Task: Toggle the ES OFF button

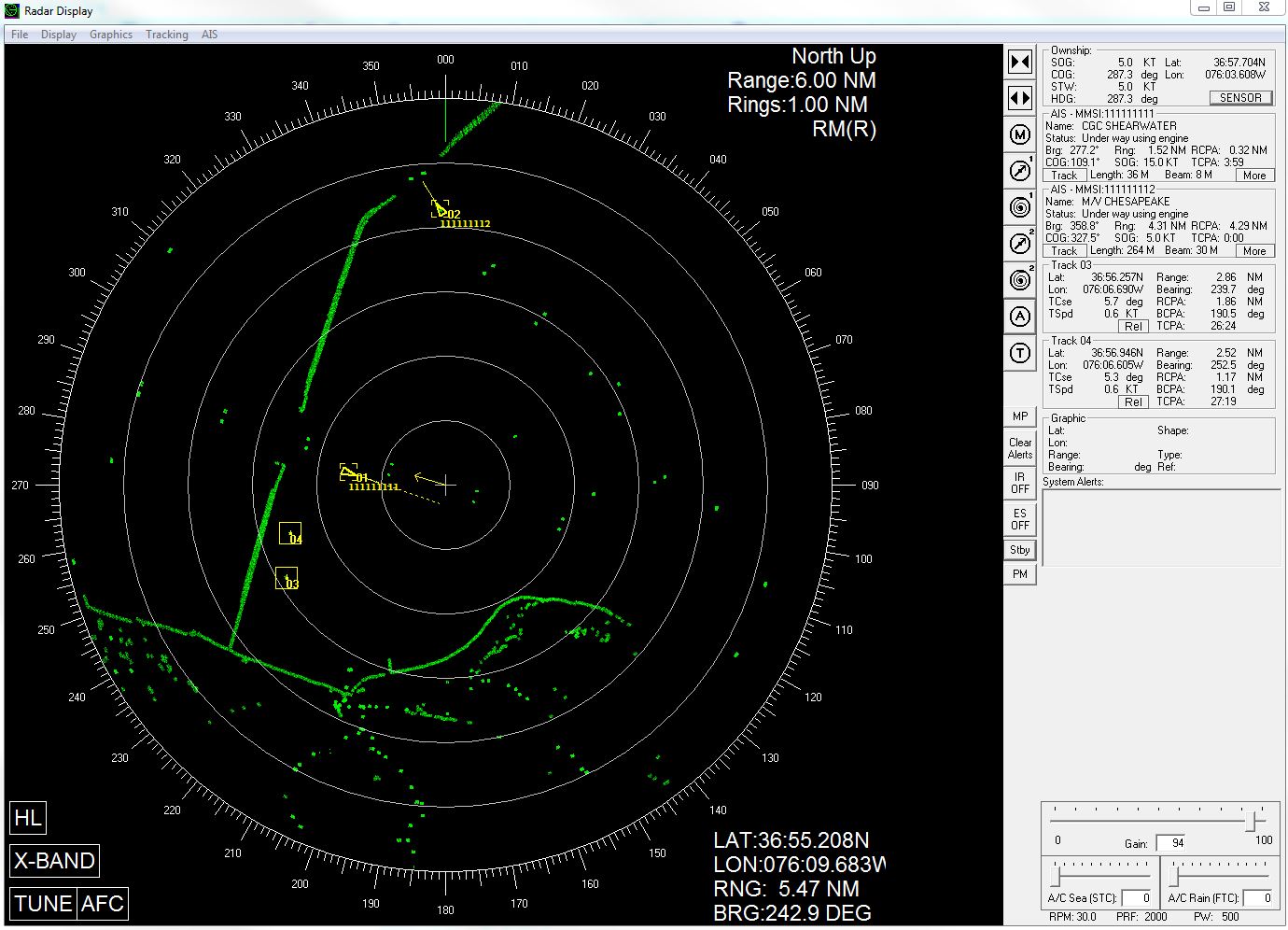Action: tap(1020, 519)
